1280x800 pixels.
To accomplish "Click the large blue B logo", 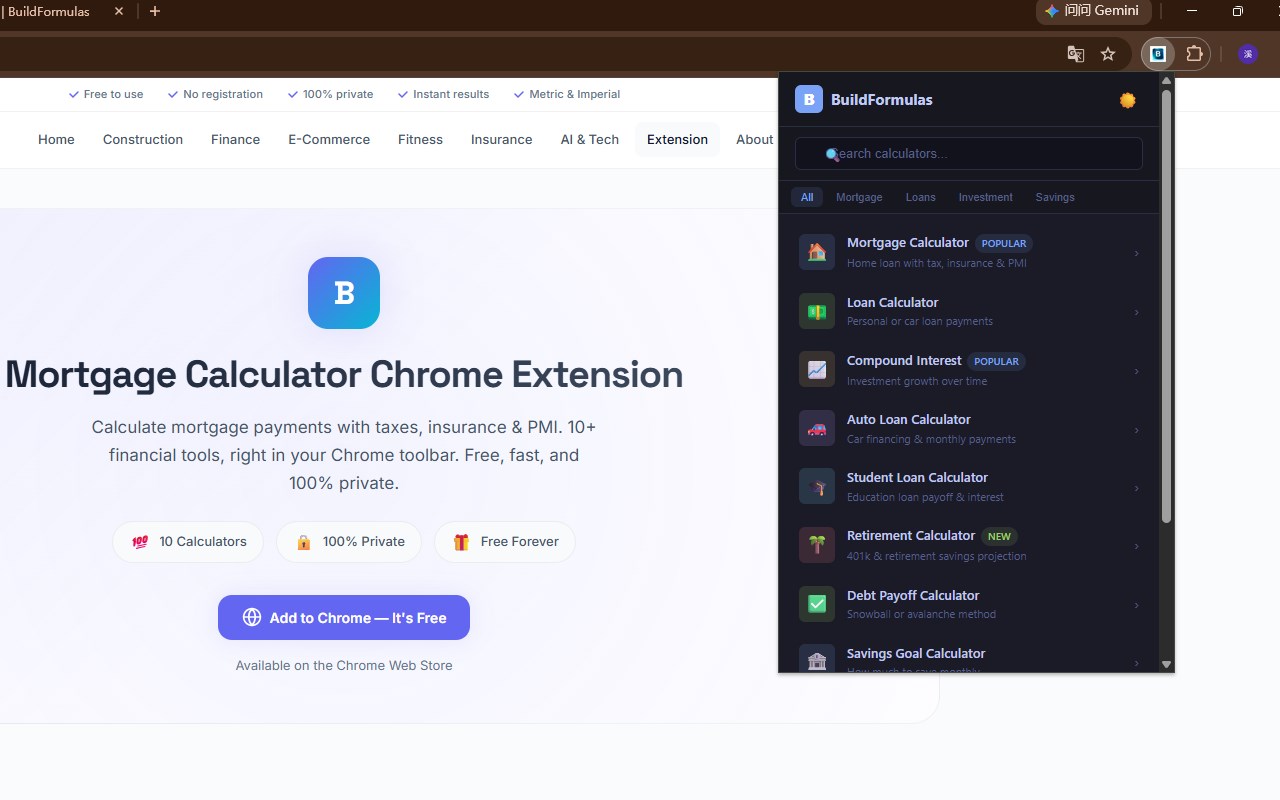I will (x=344, y=293).
